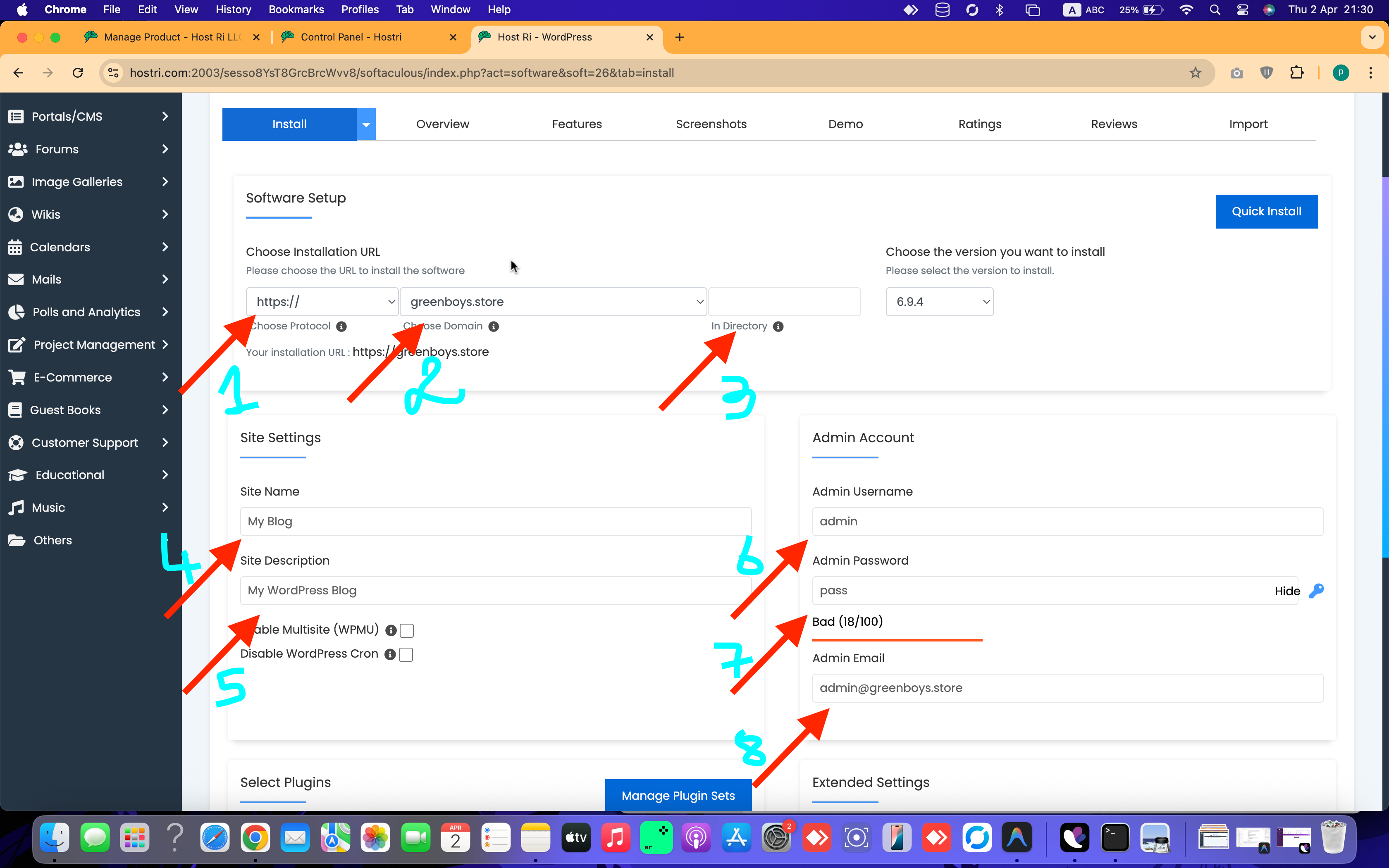Viewport: 1389px width, 868px height.
Task: Click the key icon to generate password
Action: click(x=1316, y=591)
